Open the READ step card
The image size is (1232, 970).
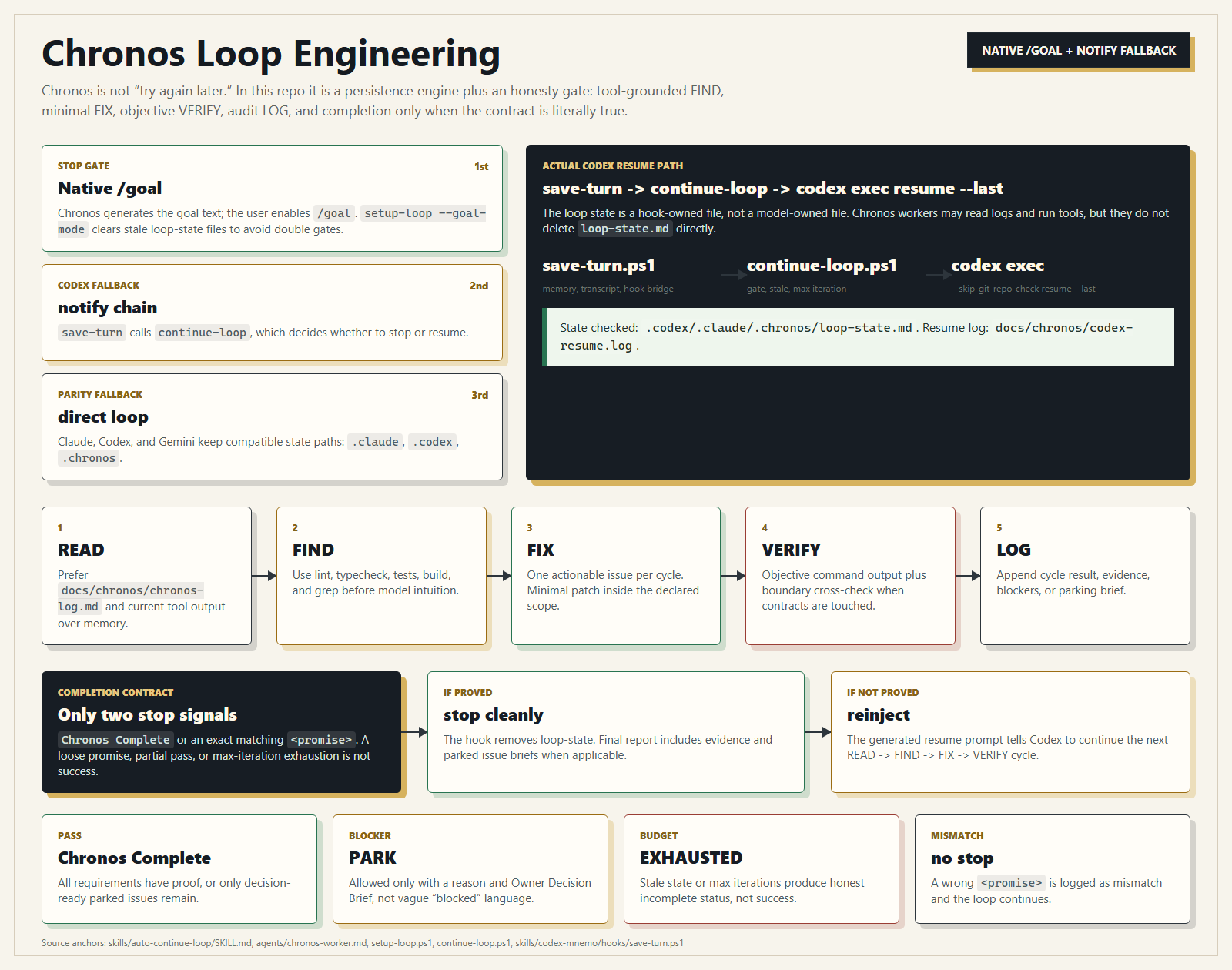tap(146, 575)
